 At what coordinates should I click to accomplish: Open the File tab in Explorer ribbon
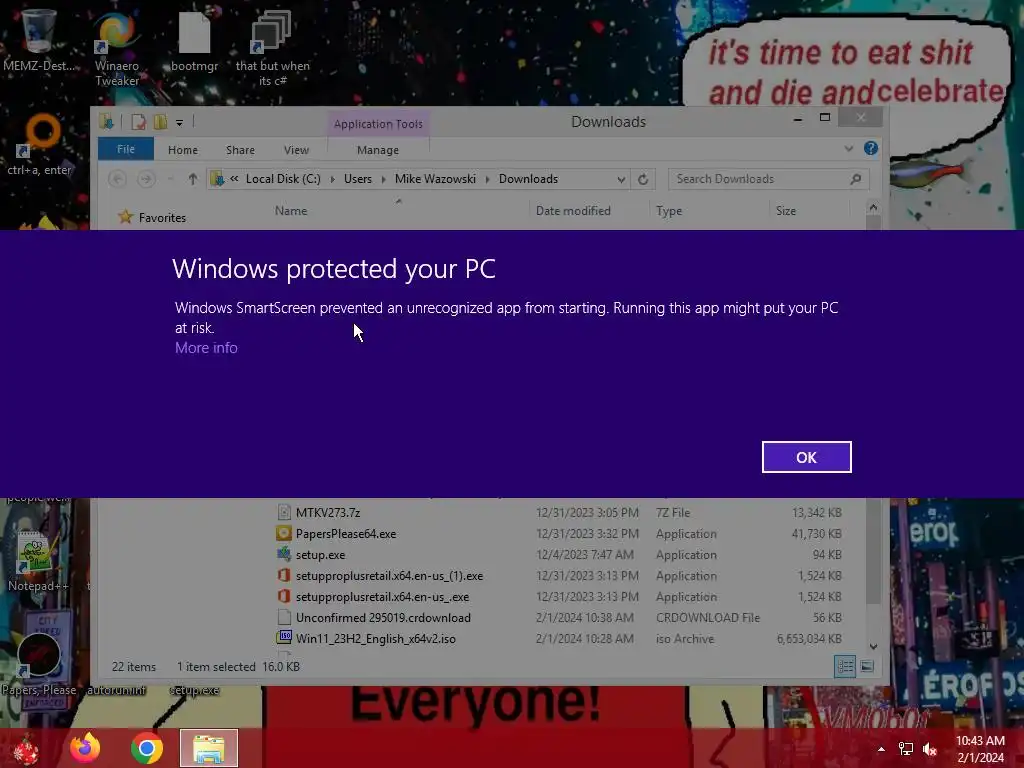pos(126,149)
